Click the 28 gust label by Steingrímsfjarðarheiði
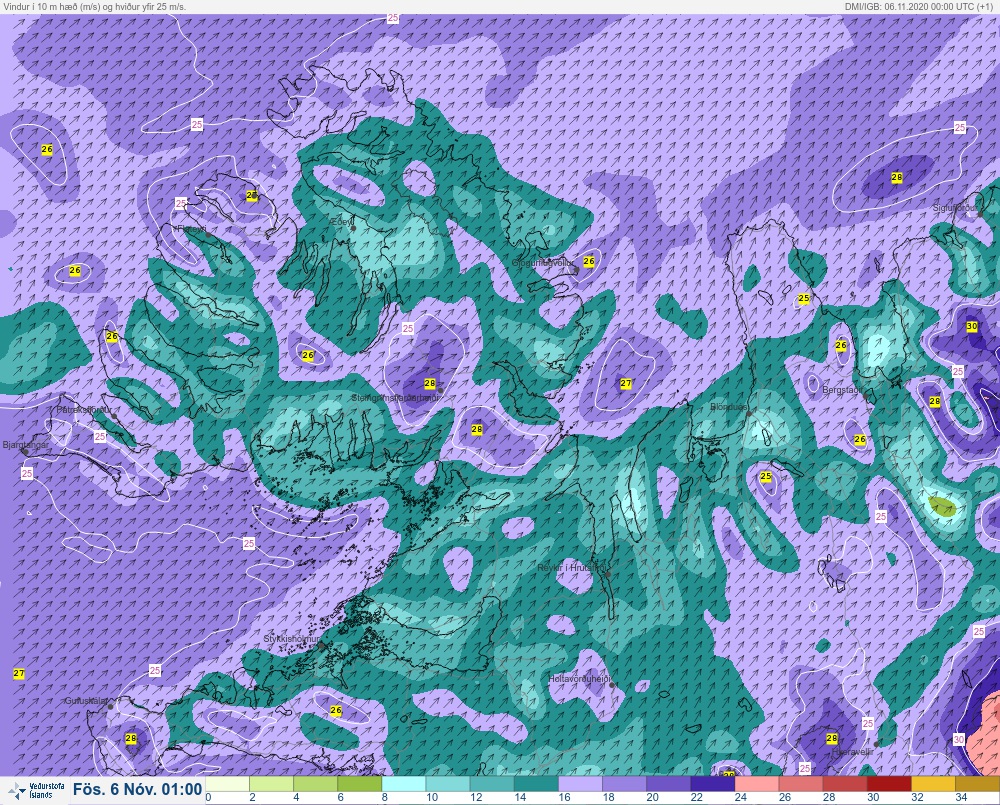Screen dimensions: 1000x805 (x=430, y=383)
